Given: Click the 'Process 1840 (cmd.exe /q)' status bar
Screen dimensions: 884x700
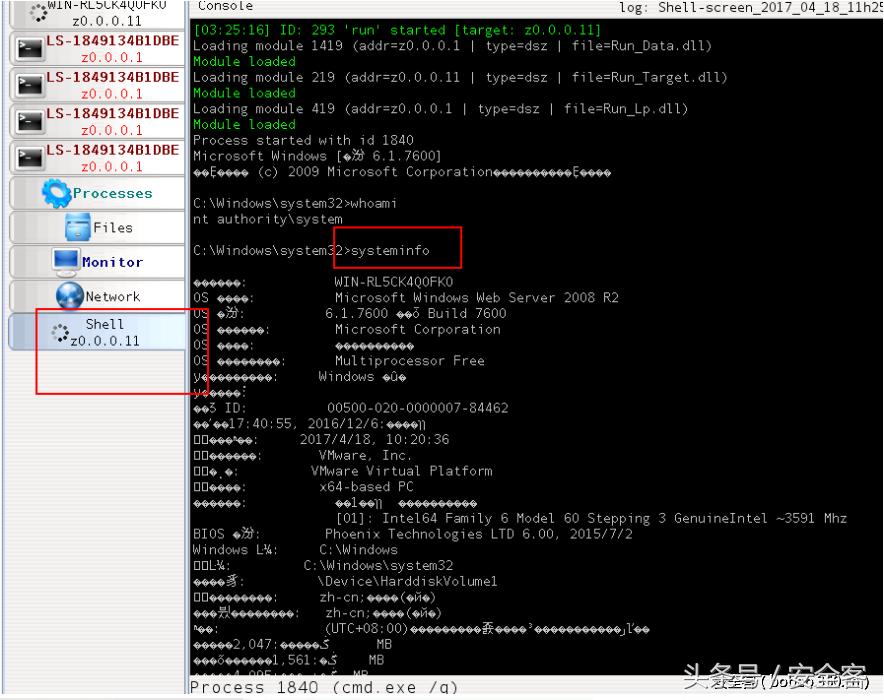Looking at the screenshot, I should (x=324, y=688).
